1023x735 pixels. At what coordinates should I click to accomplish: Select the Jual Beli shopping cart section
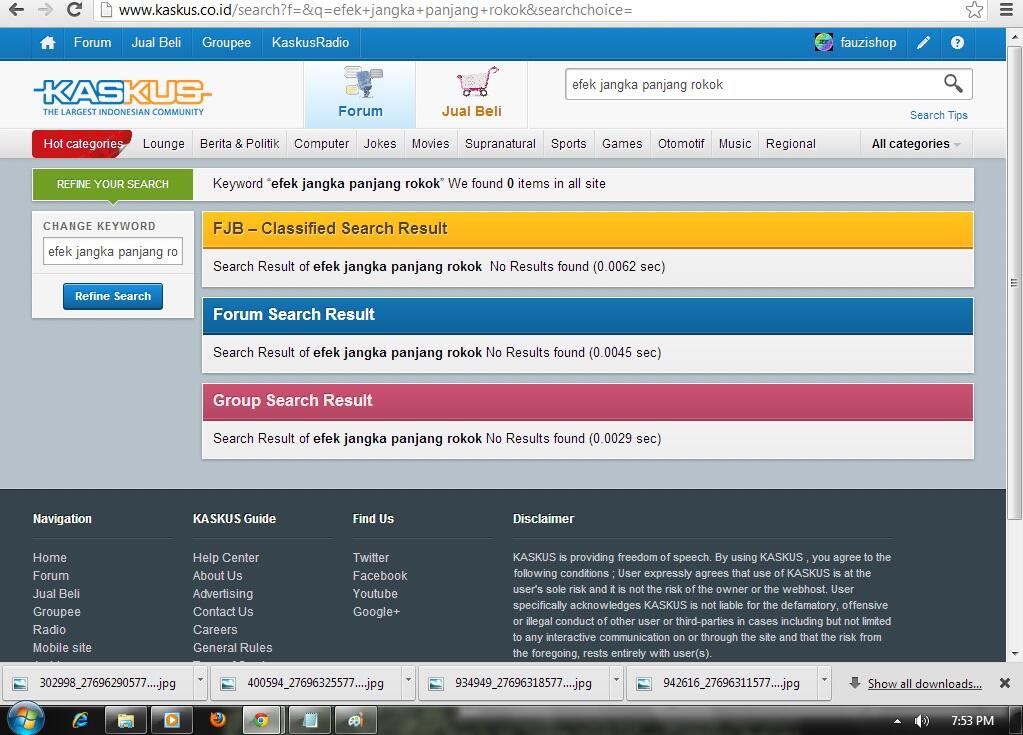(x=472, y=94)
